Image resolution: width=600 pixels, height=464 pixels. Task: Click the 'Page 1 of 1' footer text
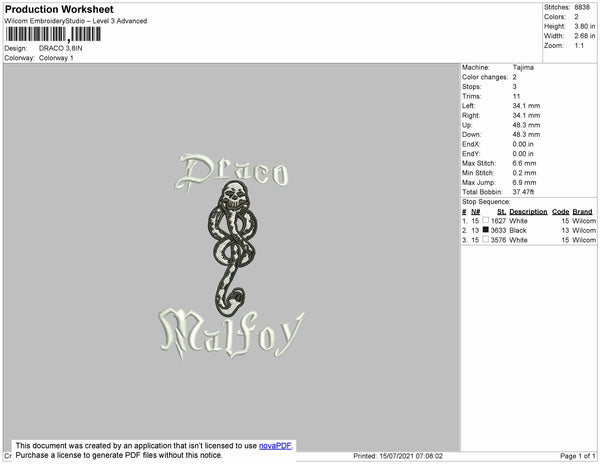(577, 456)
